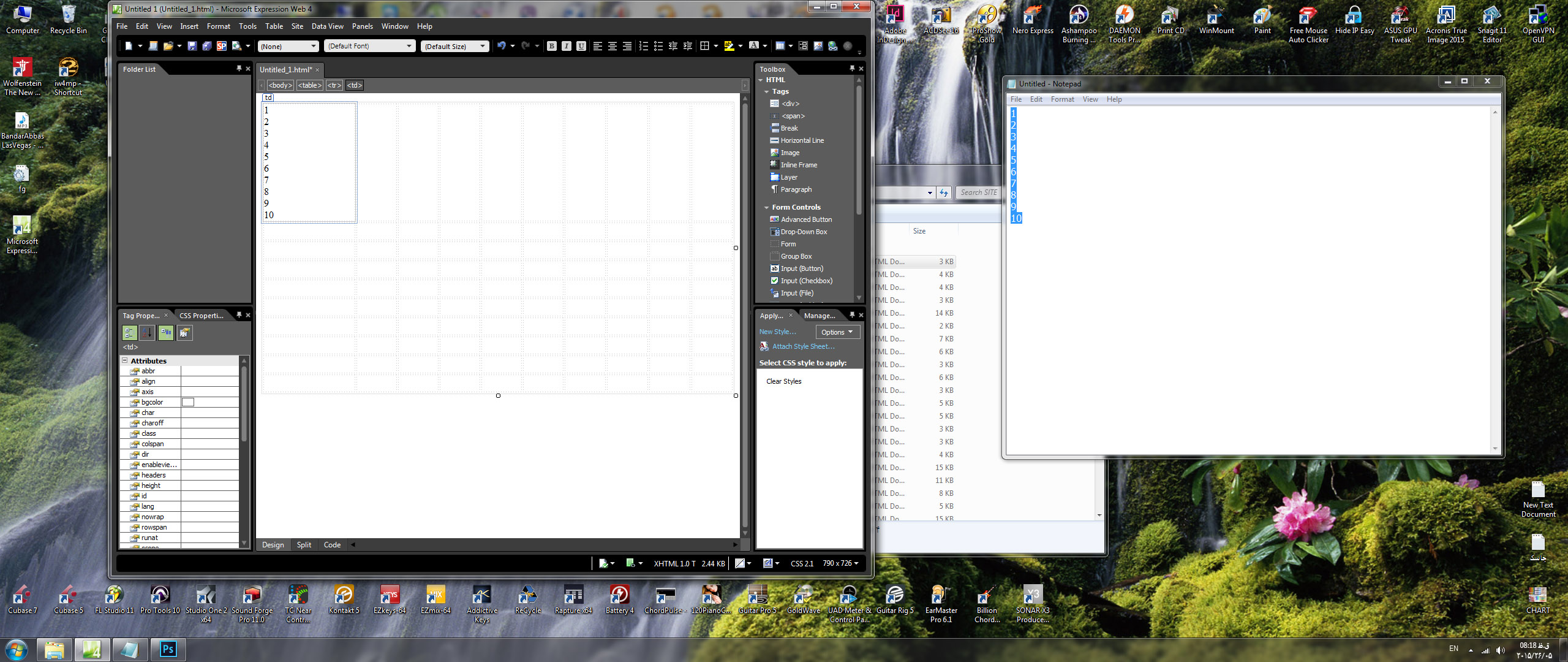Viewport: 1568px width, 662px height.
Task: Switch to the Code view tab
Action: tap(332, 545)
